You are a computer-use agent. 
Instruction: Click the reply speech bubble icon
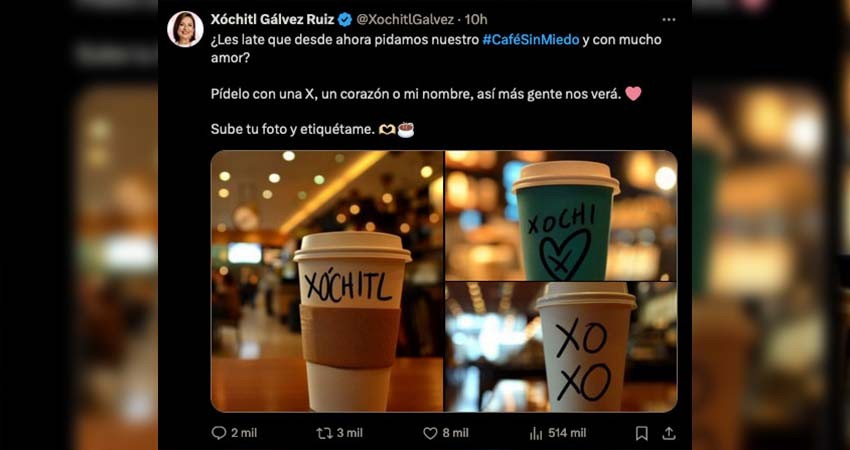[218, 433]
